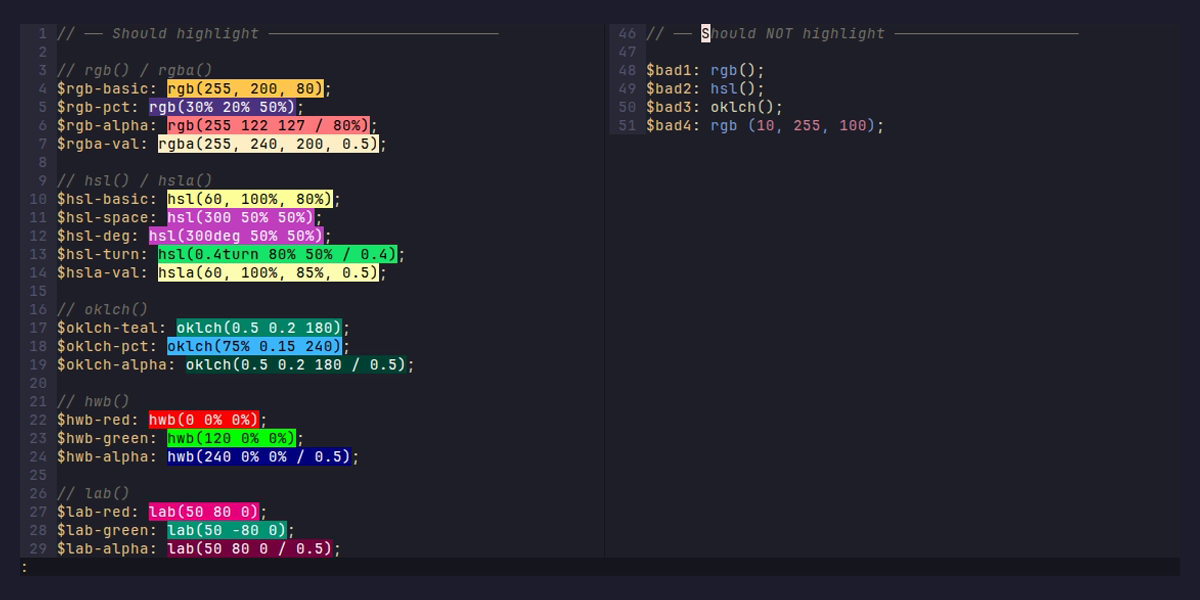This screenshot has height=600, width=1200.
Task: Select the $lab-alpha variable name
Action: click(103, 549)
